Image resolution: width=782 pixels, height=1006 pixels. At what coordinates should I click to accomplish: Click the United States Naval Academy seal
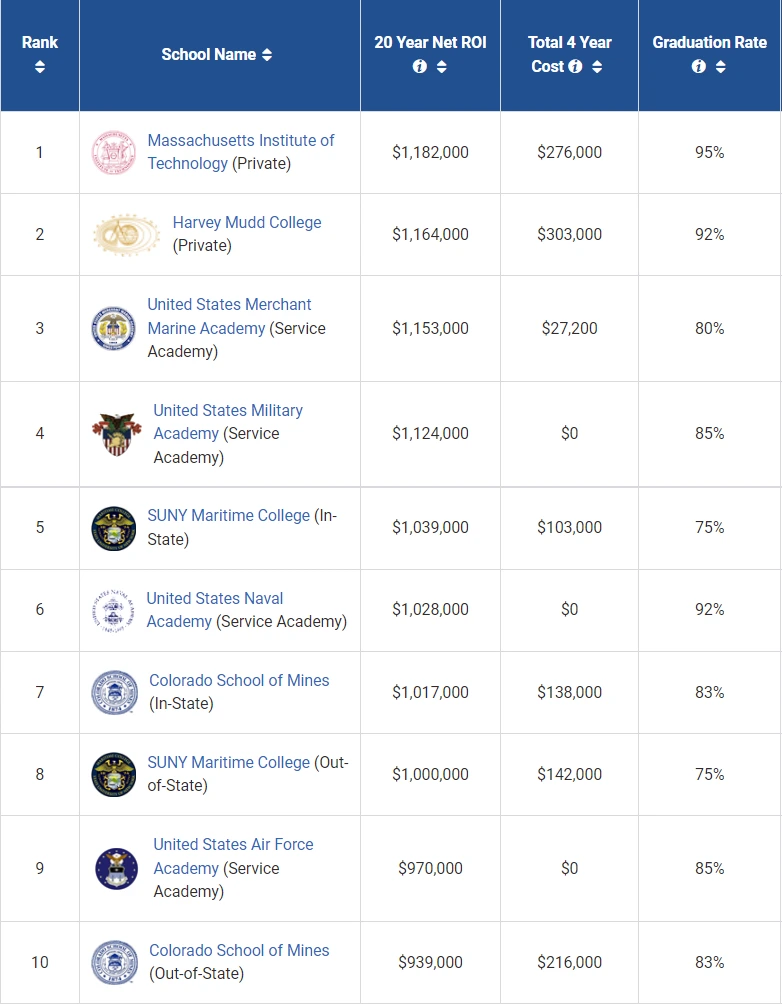pos(111,610)
